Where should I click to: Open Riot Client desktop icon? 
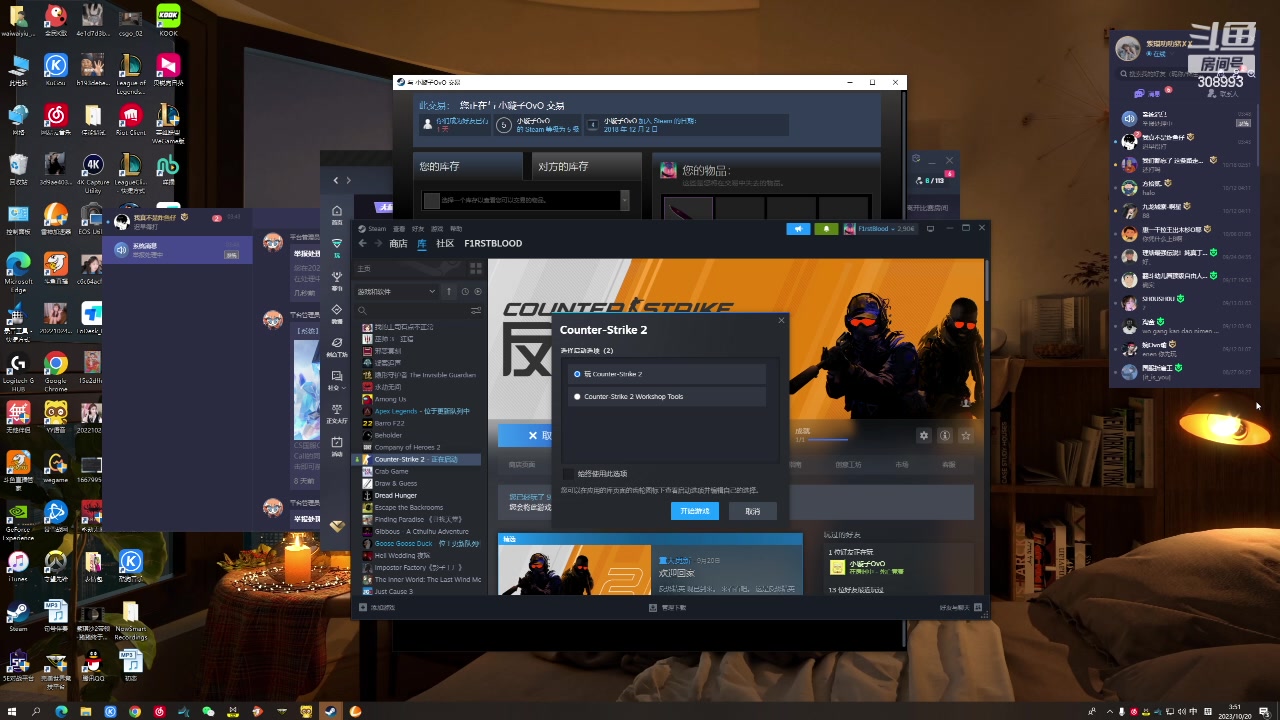coord(130,119)
